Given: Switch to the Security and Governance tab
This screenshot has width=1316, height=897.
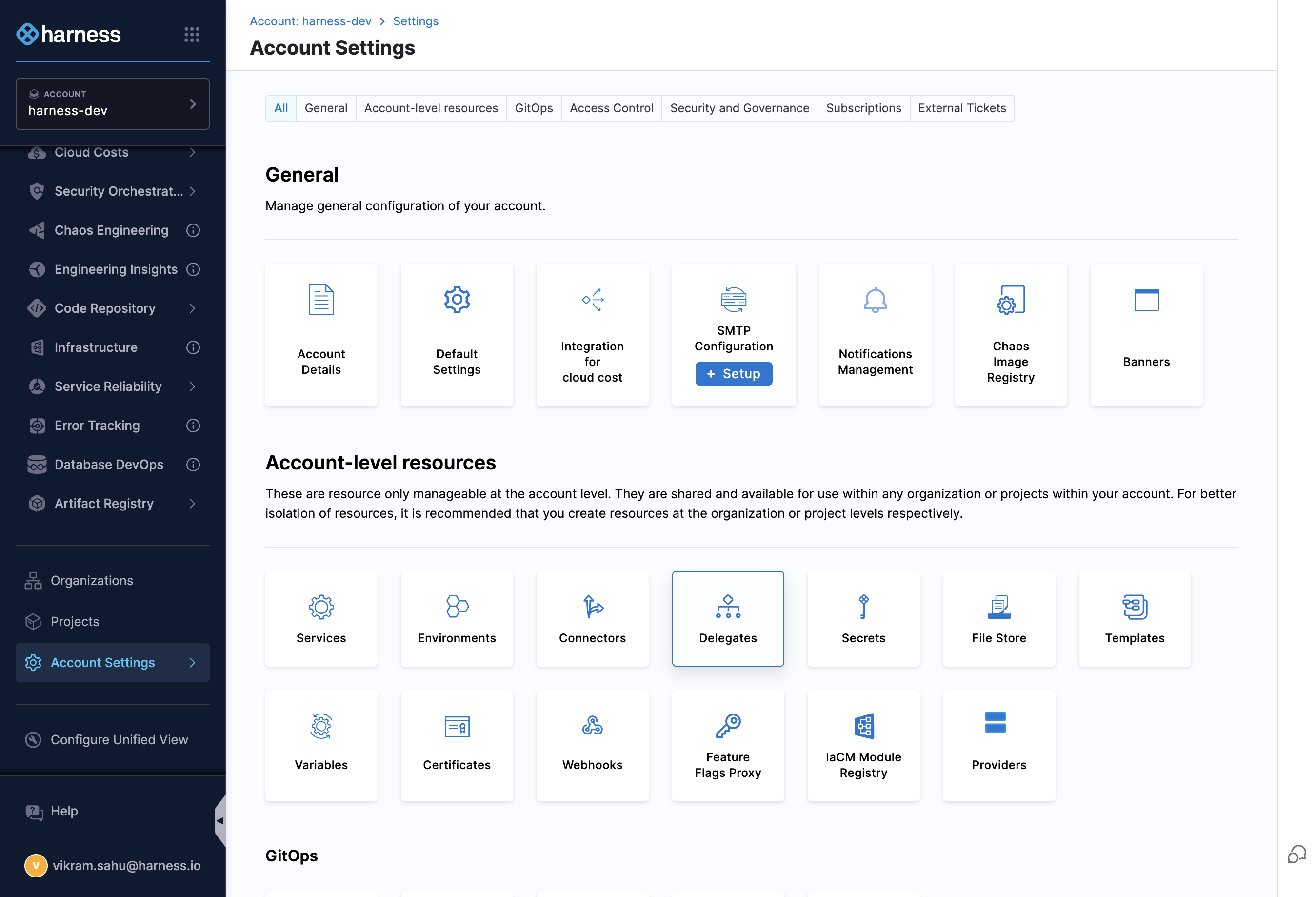Looking at the screenshot, I should [x=739, y=108].
